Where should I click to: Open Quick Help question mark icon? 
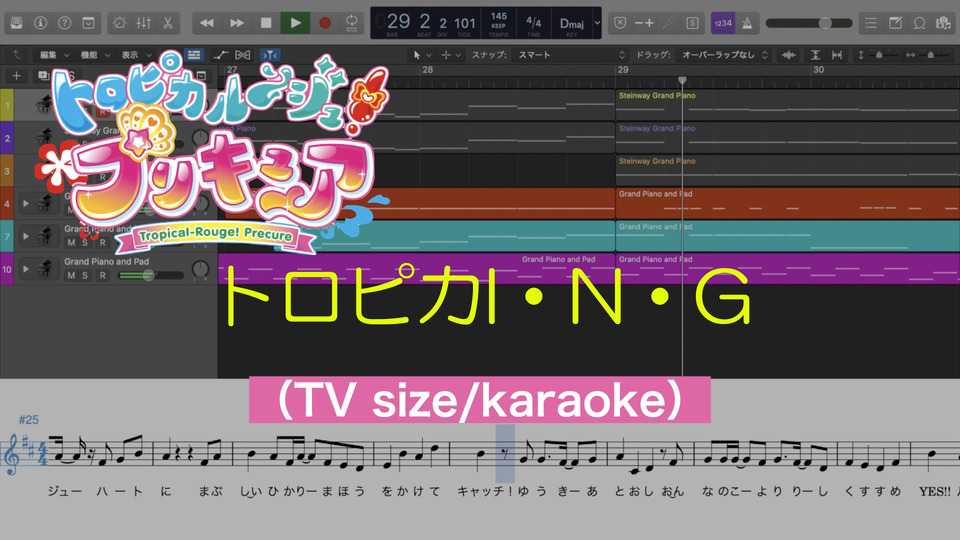click(64, 23)
